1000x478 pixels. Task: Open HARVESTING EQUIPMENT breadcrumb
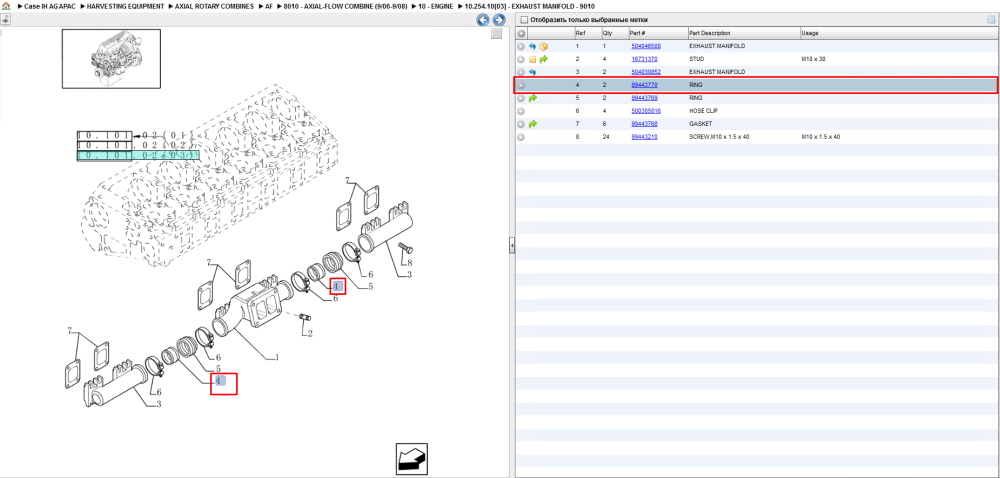[x=126, y=6]
